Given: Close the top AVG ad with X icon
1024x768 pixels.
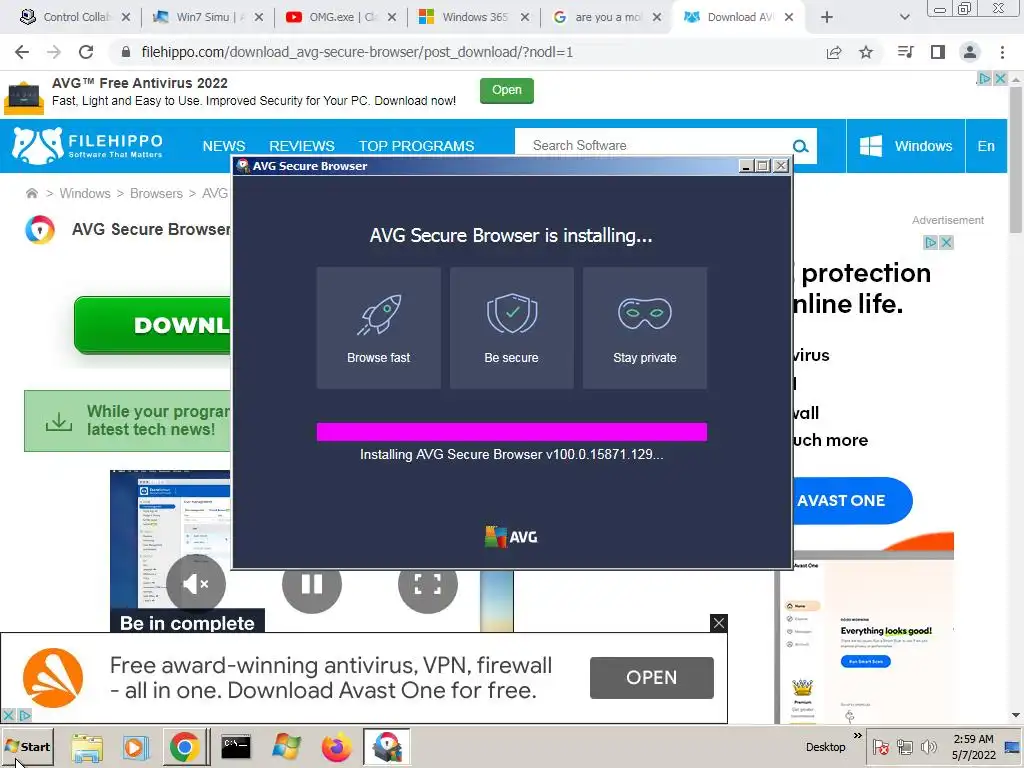Looking at the screenshot, I should tap(1000, 78).
